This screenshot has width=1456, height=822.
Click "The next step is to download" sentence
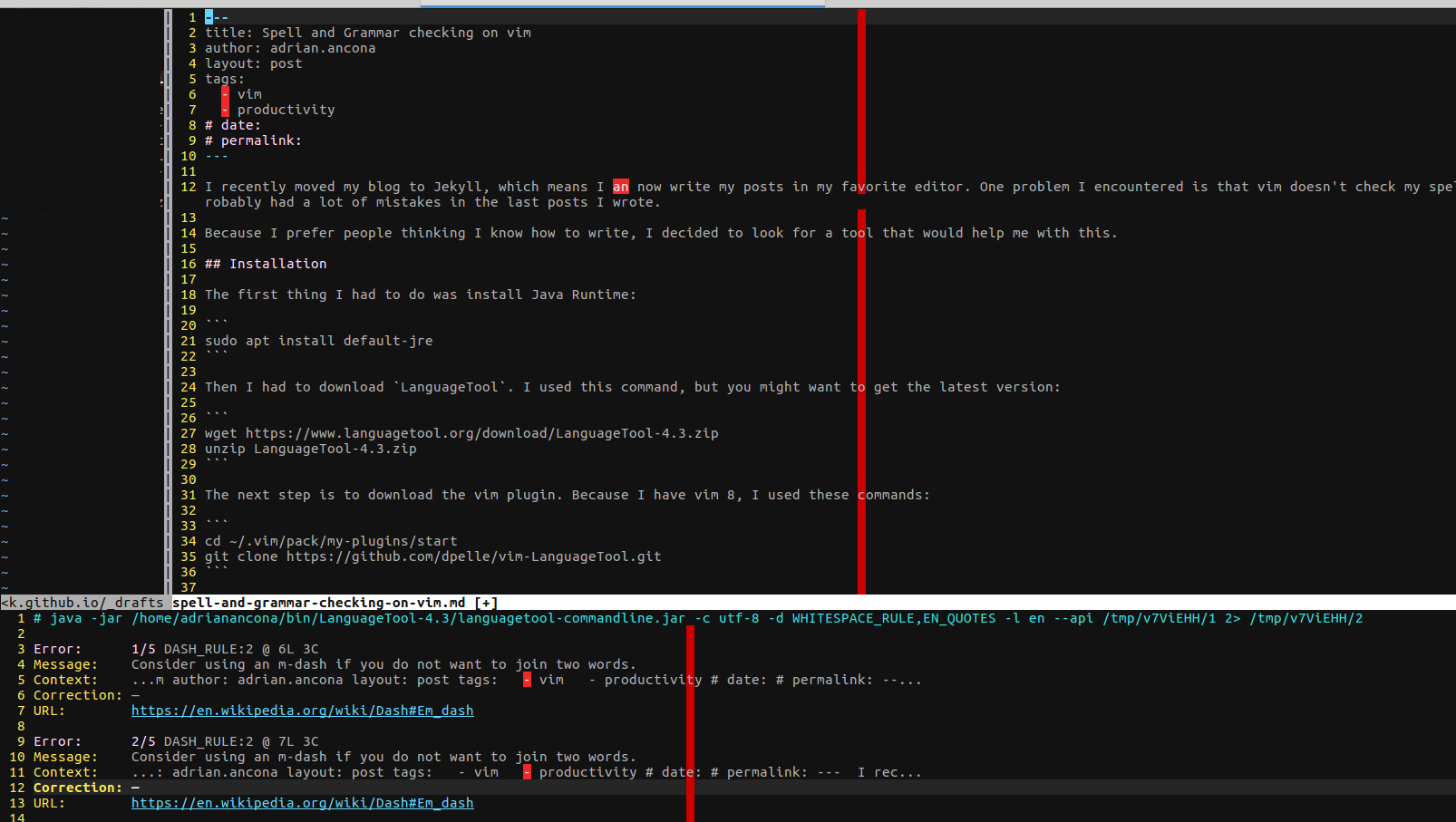click(x=568, y=495)
